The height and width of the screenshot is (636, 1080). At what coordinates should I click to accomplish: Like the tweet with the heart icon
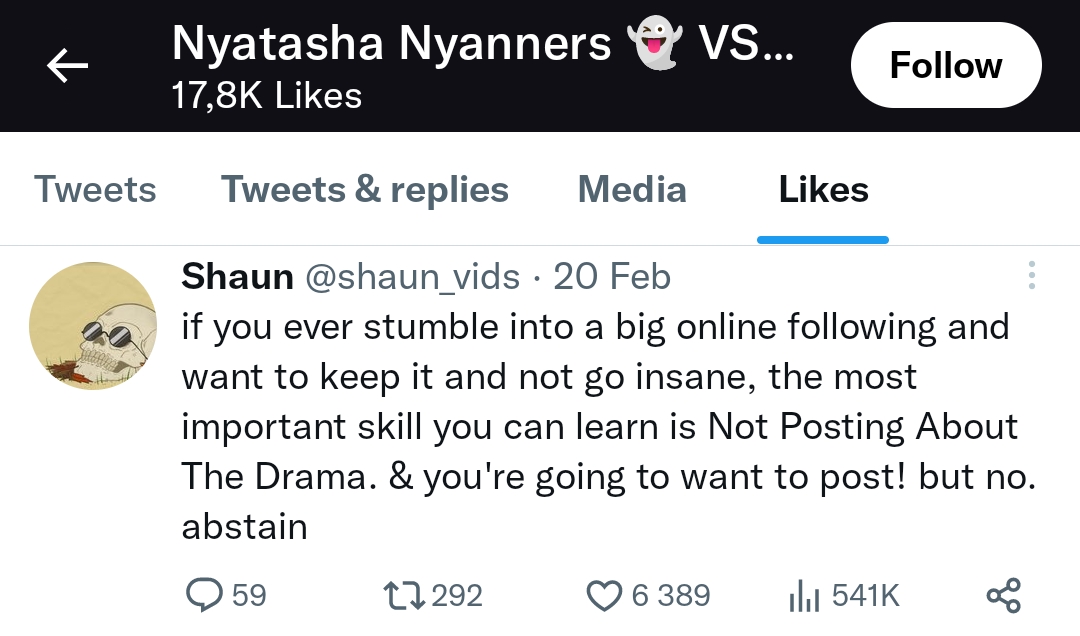tap(603, 595)
